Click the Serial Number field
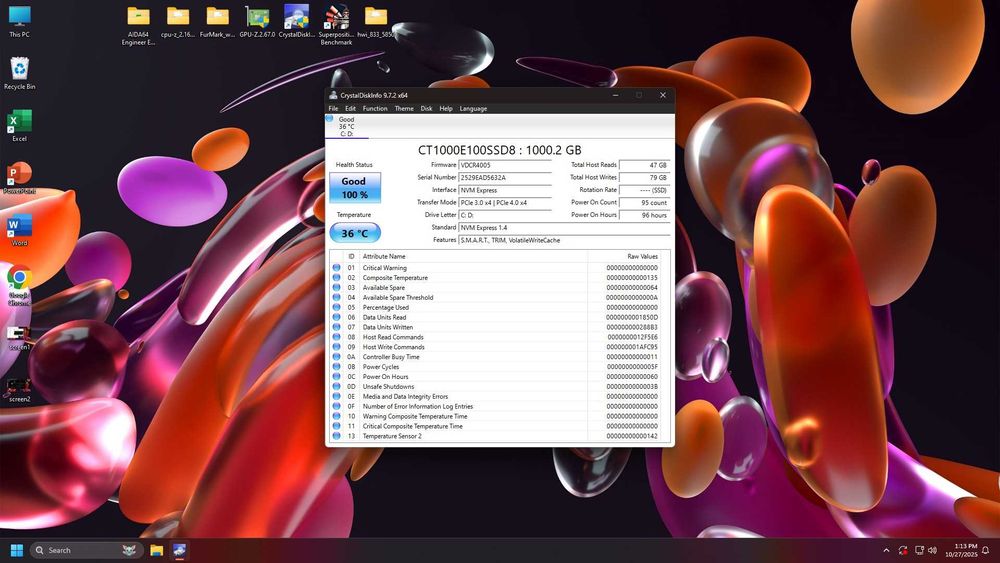This screenshot has height=563, width=1000. 504,178
